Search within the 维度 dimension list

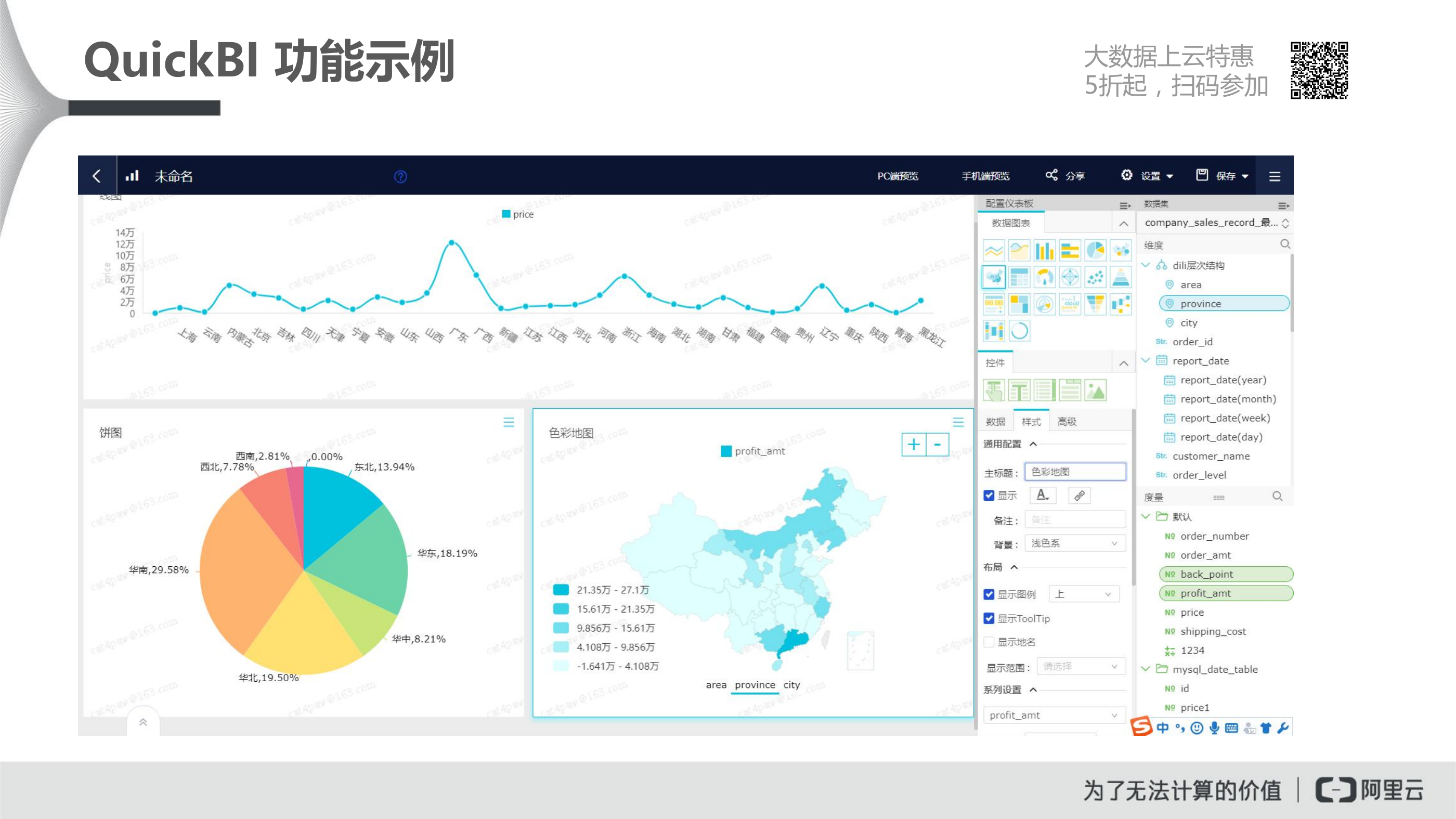tap(1285, 244)
